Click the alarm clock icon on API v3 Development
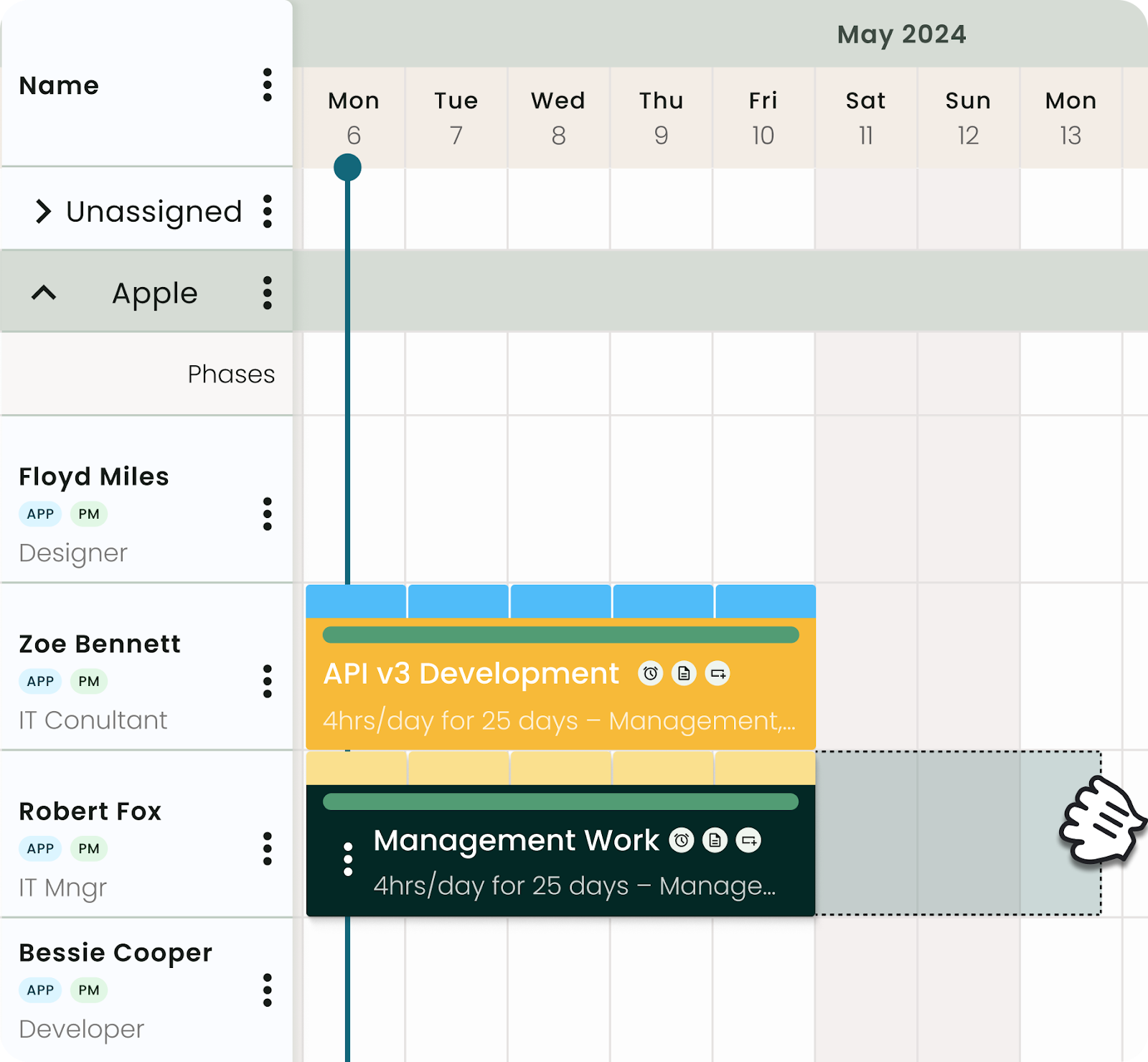 pos(650,673)
